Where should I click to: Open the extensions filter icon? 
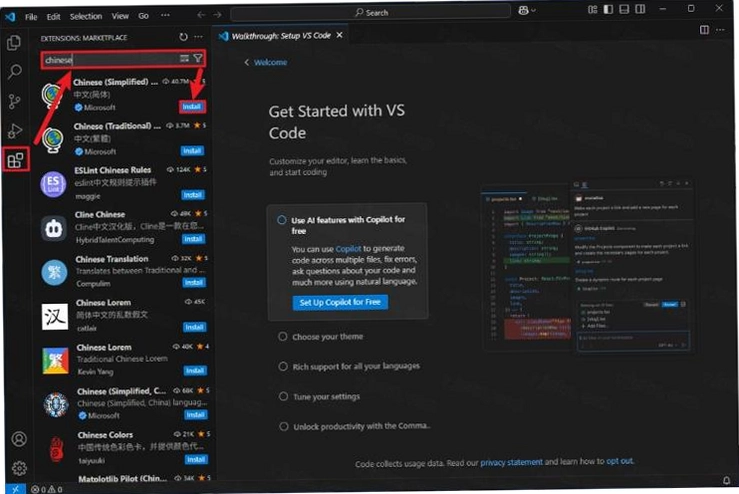click(x=197, y=58)
